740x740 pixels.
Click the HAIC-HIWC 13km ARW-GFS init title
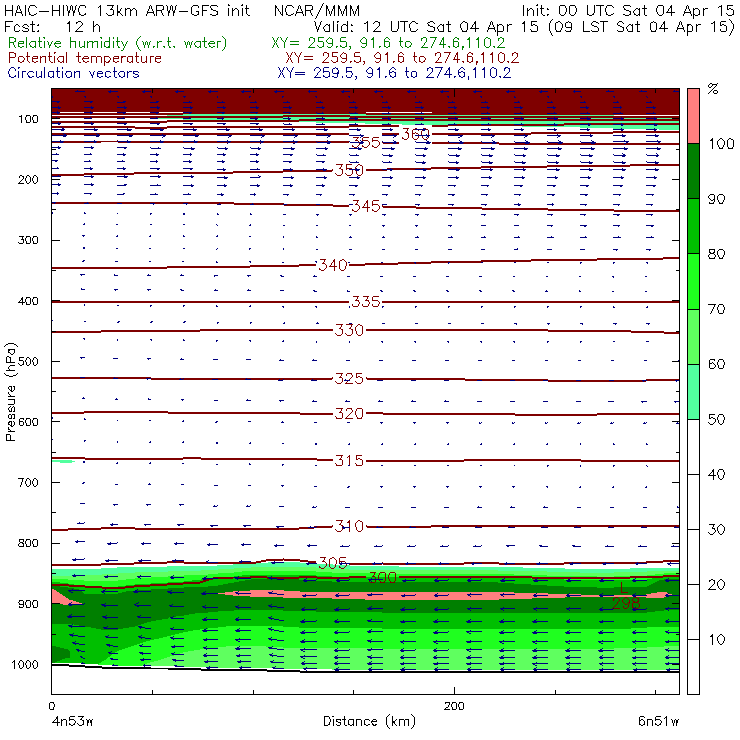[x=126, y=11]
